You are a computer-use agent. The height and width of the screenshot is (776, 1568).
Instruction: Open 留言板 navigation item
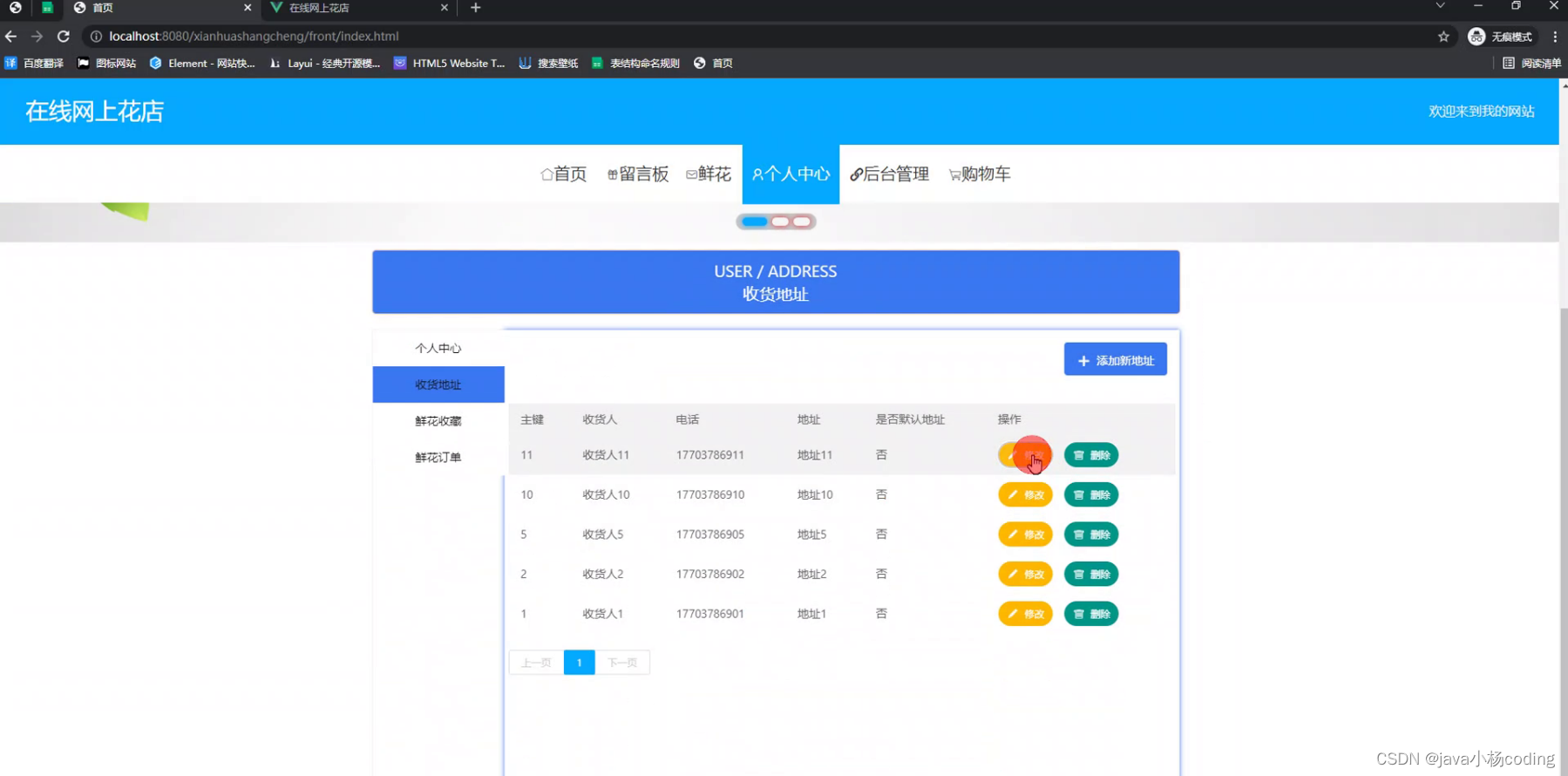coord(638,174)
